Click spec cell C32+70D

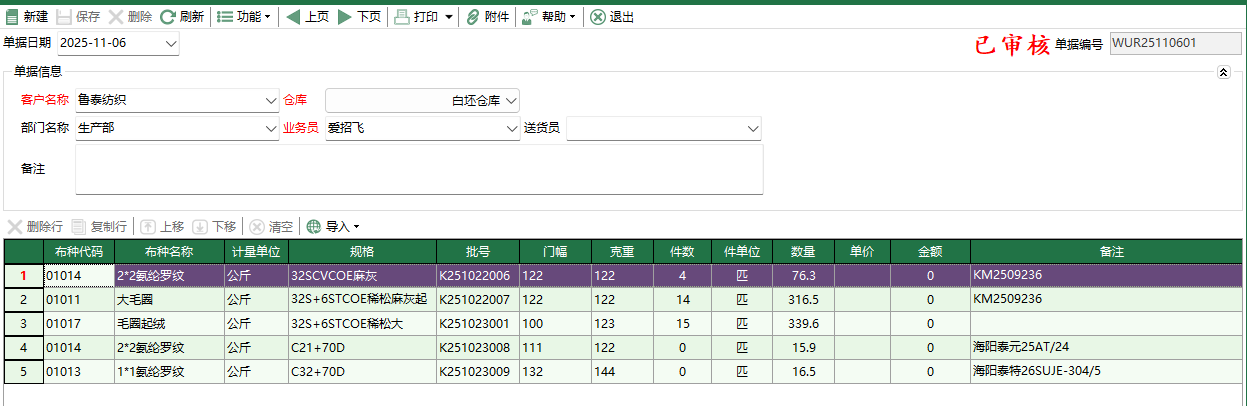click(362, 372)
